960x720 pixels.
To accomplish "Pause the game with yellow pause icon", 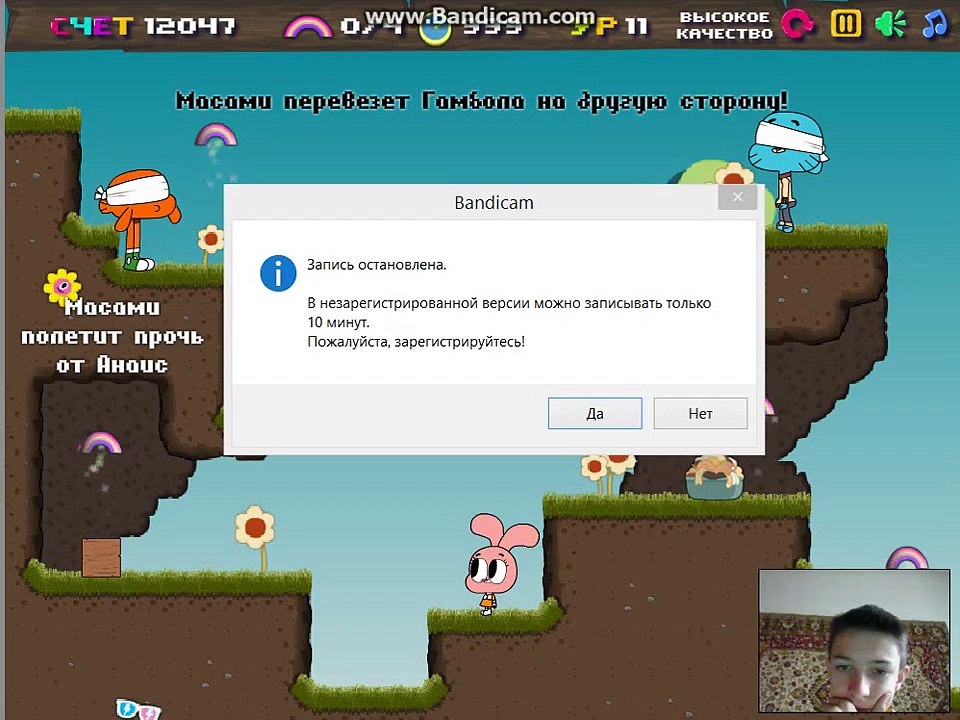I will [x=846, y=24].
